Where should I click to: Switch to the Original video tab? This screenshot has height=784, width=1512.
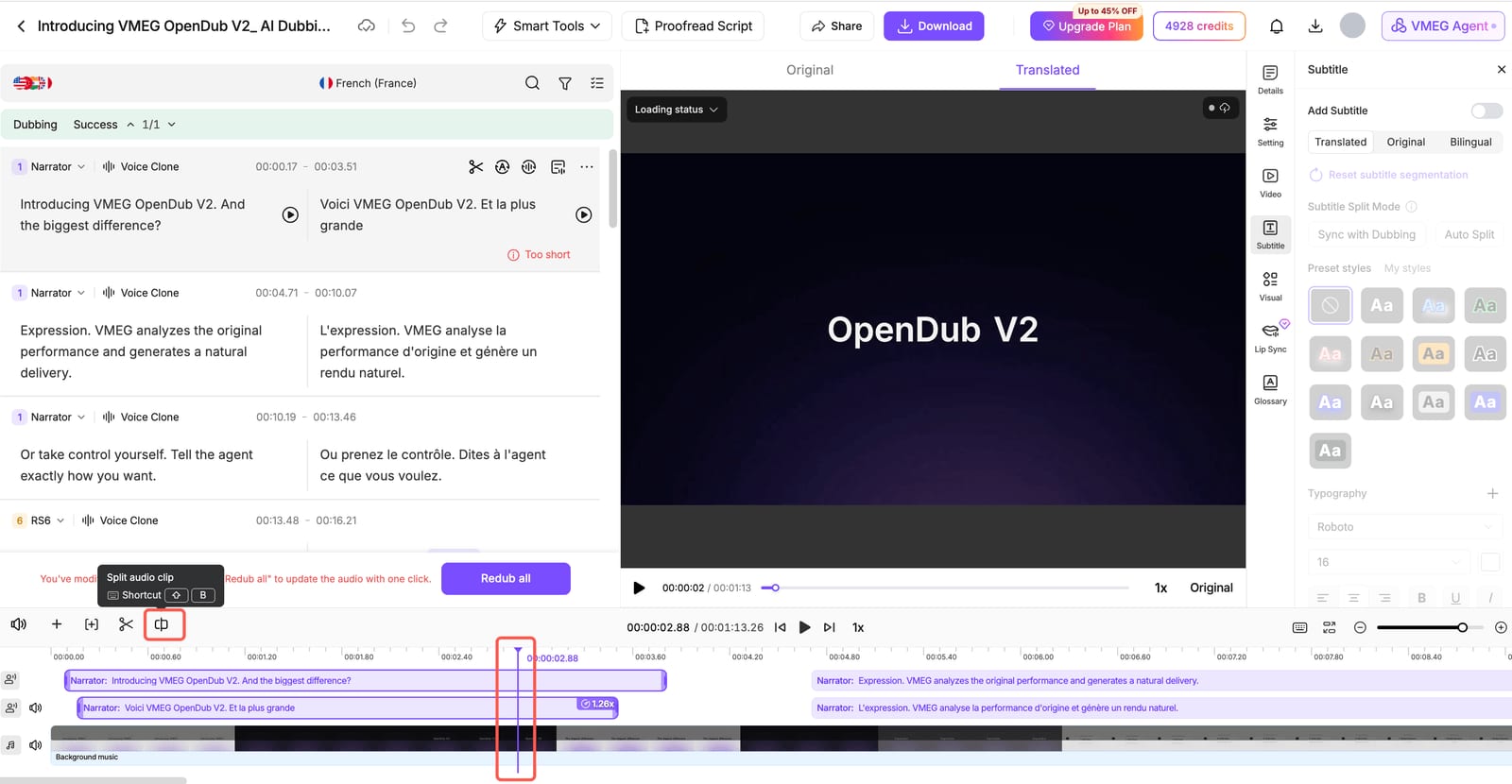coord(810,70)
